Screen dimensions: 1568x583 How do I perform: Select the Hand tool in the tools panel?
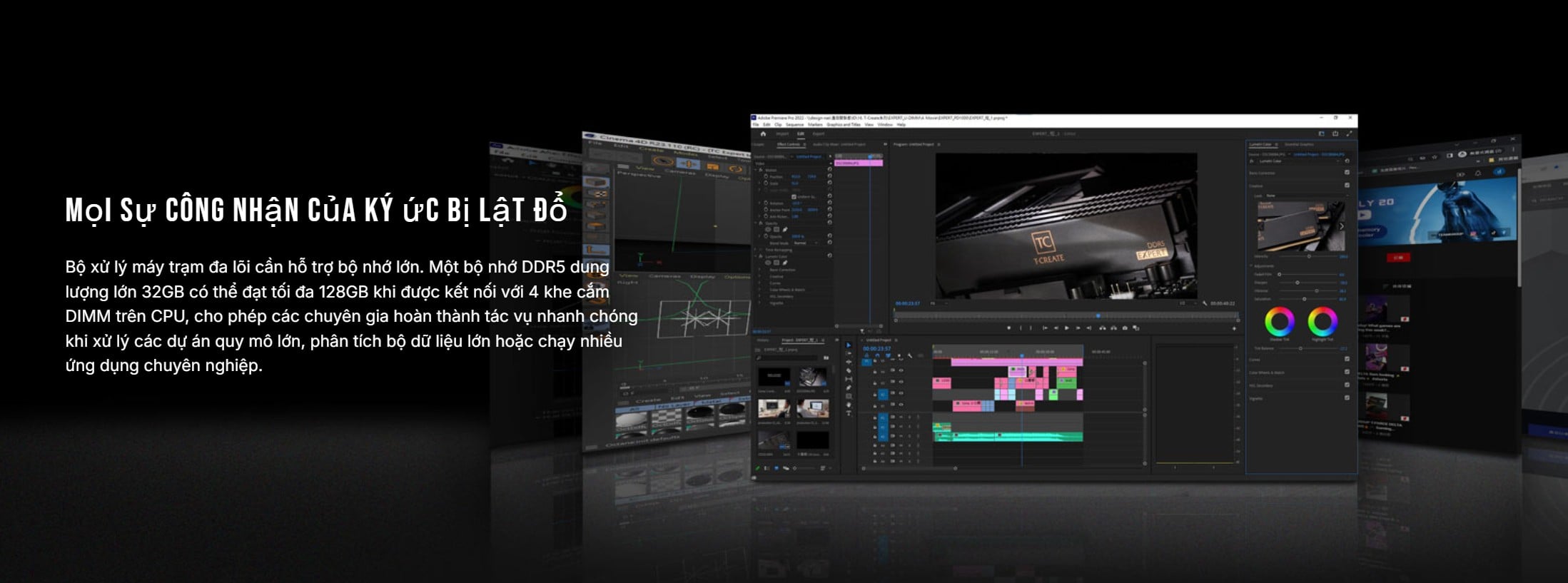tap(849, 405)
